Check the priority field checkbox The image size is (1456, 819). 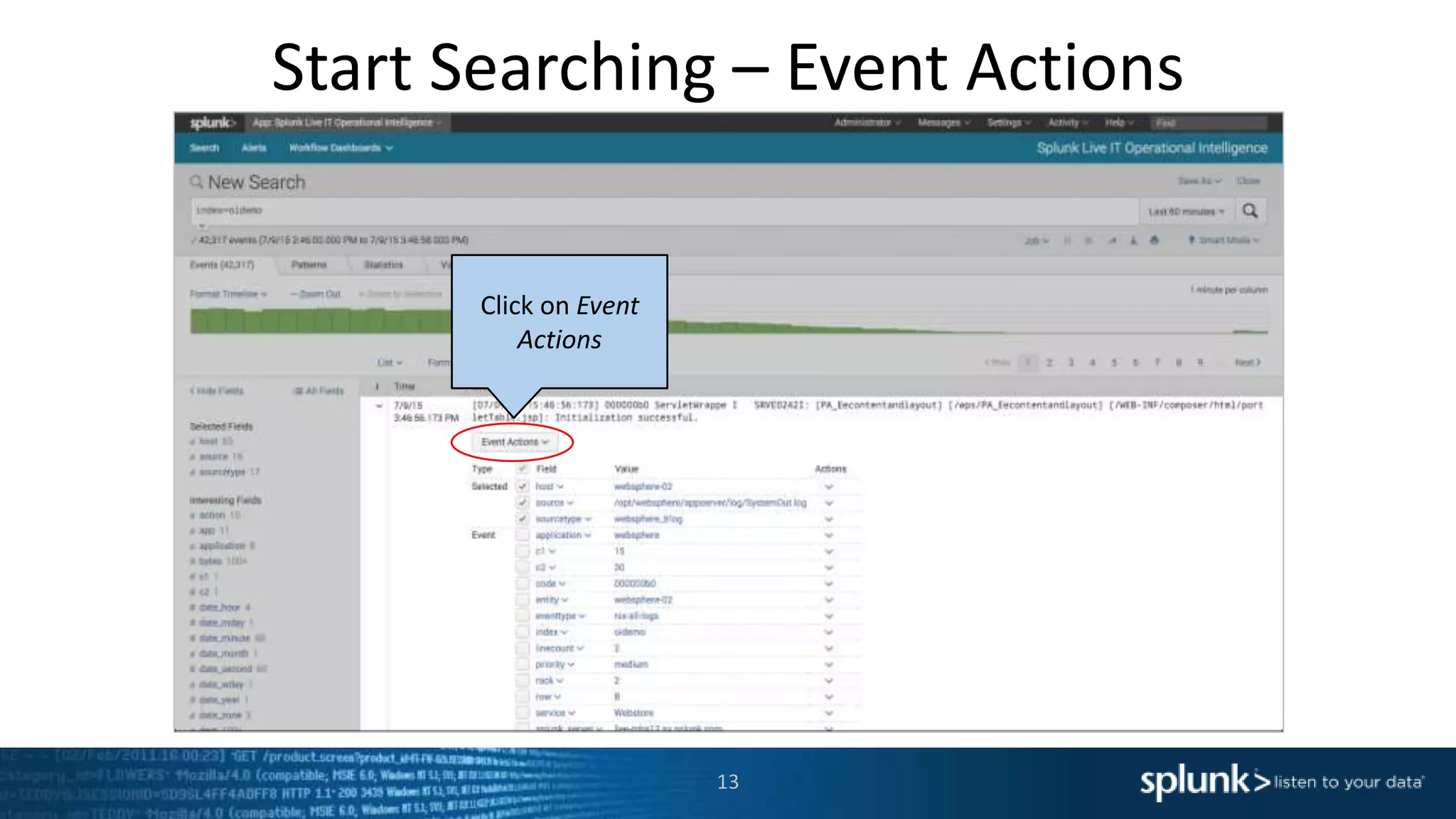[x=523, y=665]
